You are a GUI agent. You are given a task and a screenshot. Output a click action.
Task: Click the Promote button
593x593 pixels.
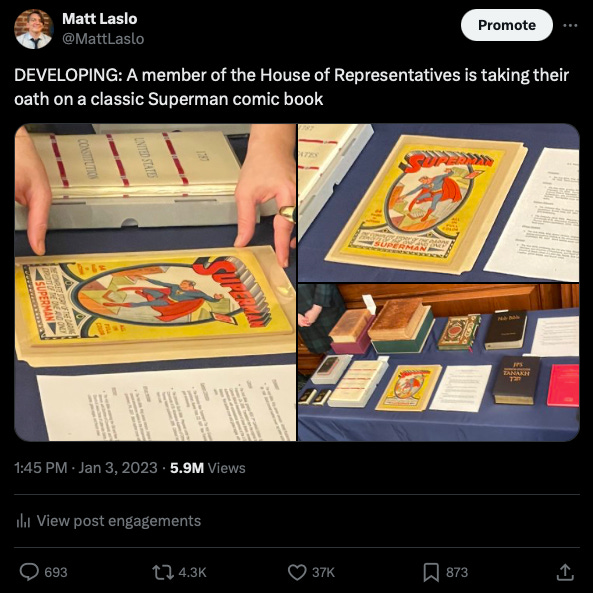[x=506, y=25]
